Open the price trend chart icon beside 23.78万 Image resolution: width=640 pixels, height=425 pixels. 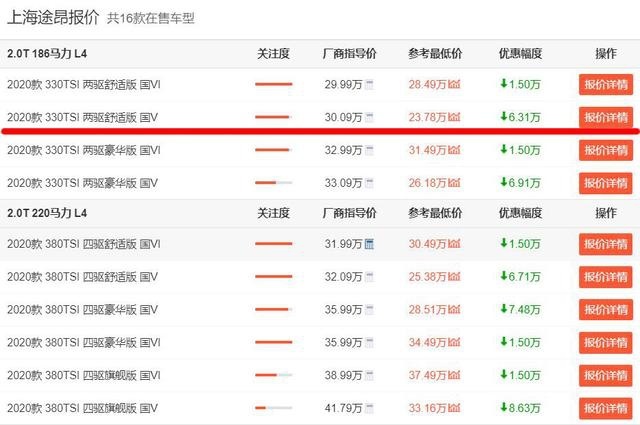tap(454, 117)
